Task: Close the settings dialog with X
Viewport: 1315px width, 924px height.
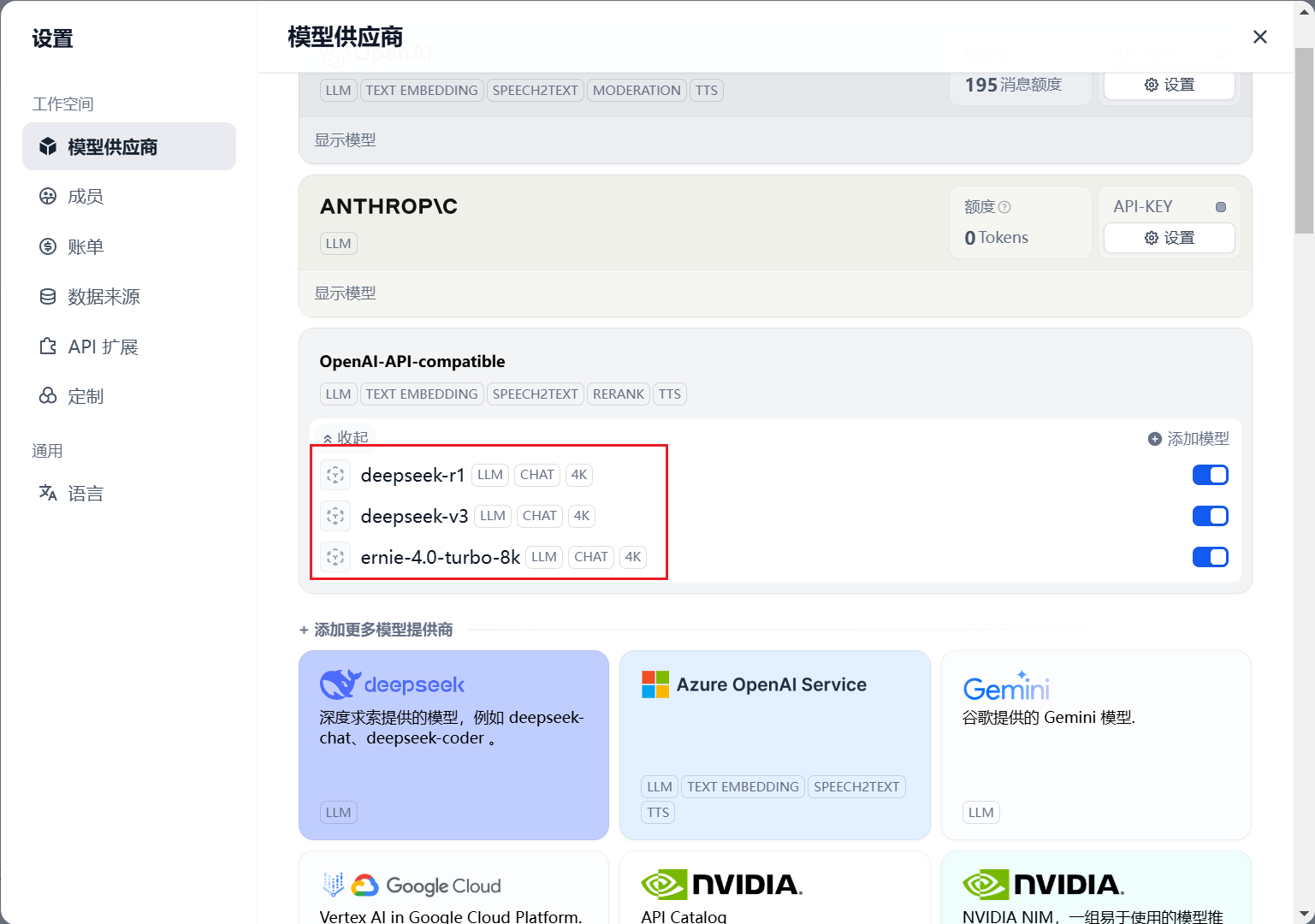Action: point(1259,37)
